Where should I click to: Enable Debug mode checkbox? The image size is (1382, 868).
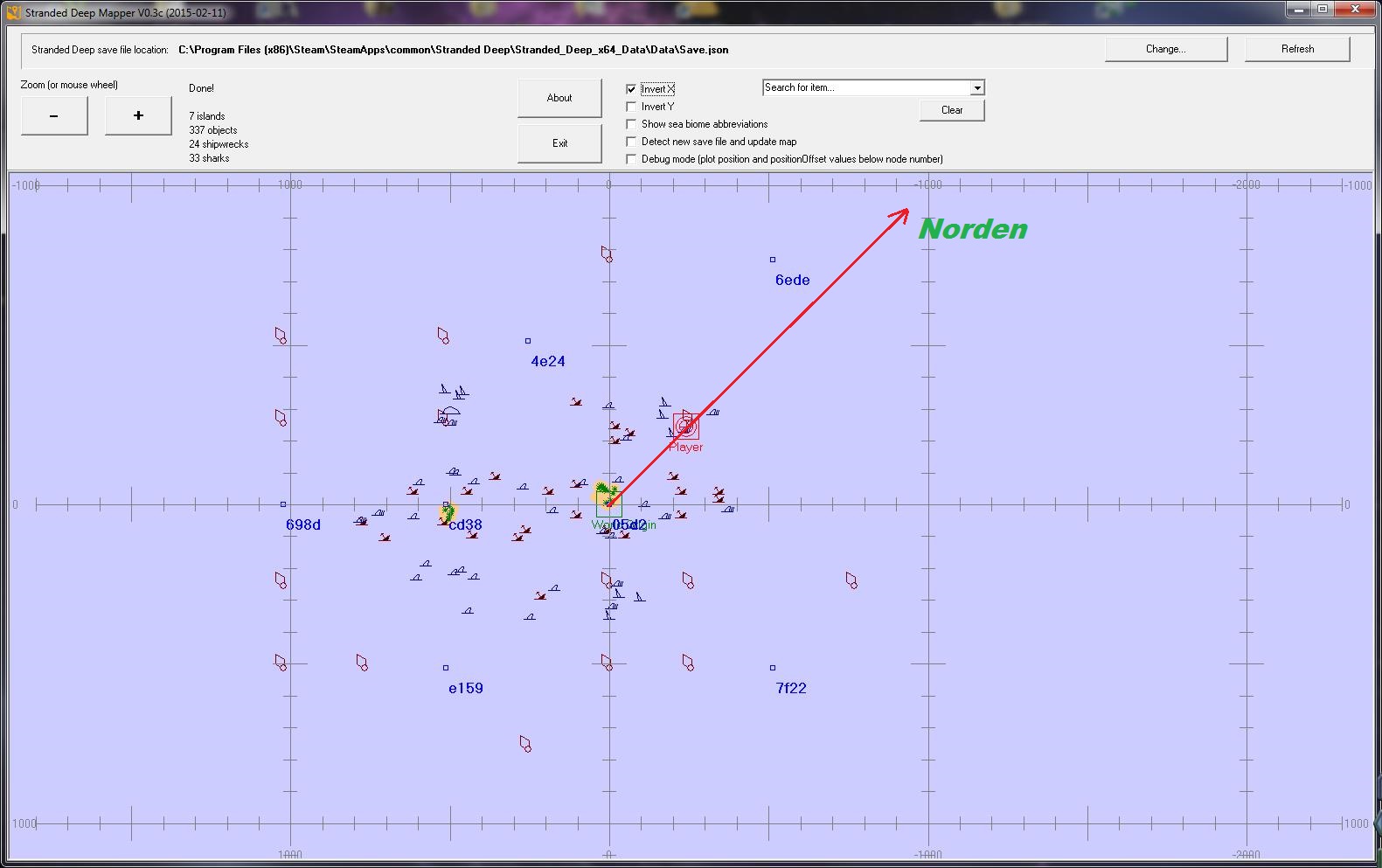click(x=631, y=159)
